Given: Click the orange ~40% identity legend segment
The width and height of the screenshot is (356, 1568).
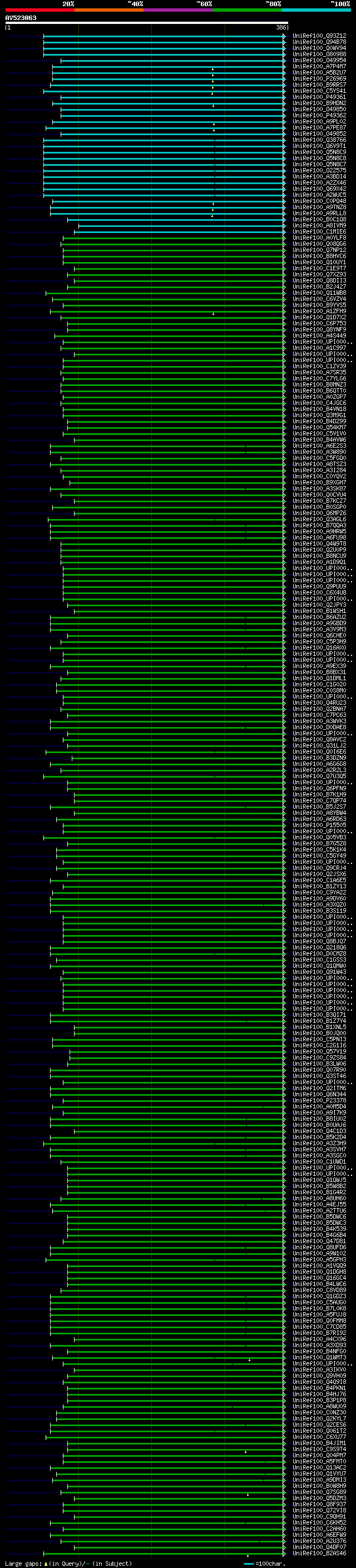Looking at the screenshot, I should (x=109, y=11).
